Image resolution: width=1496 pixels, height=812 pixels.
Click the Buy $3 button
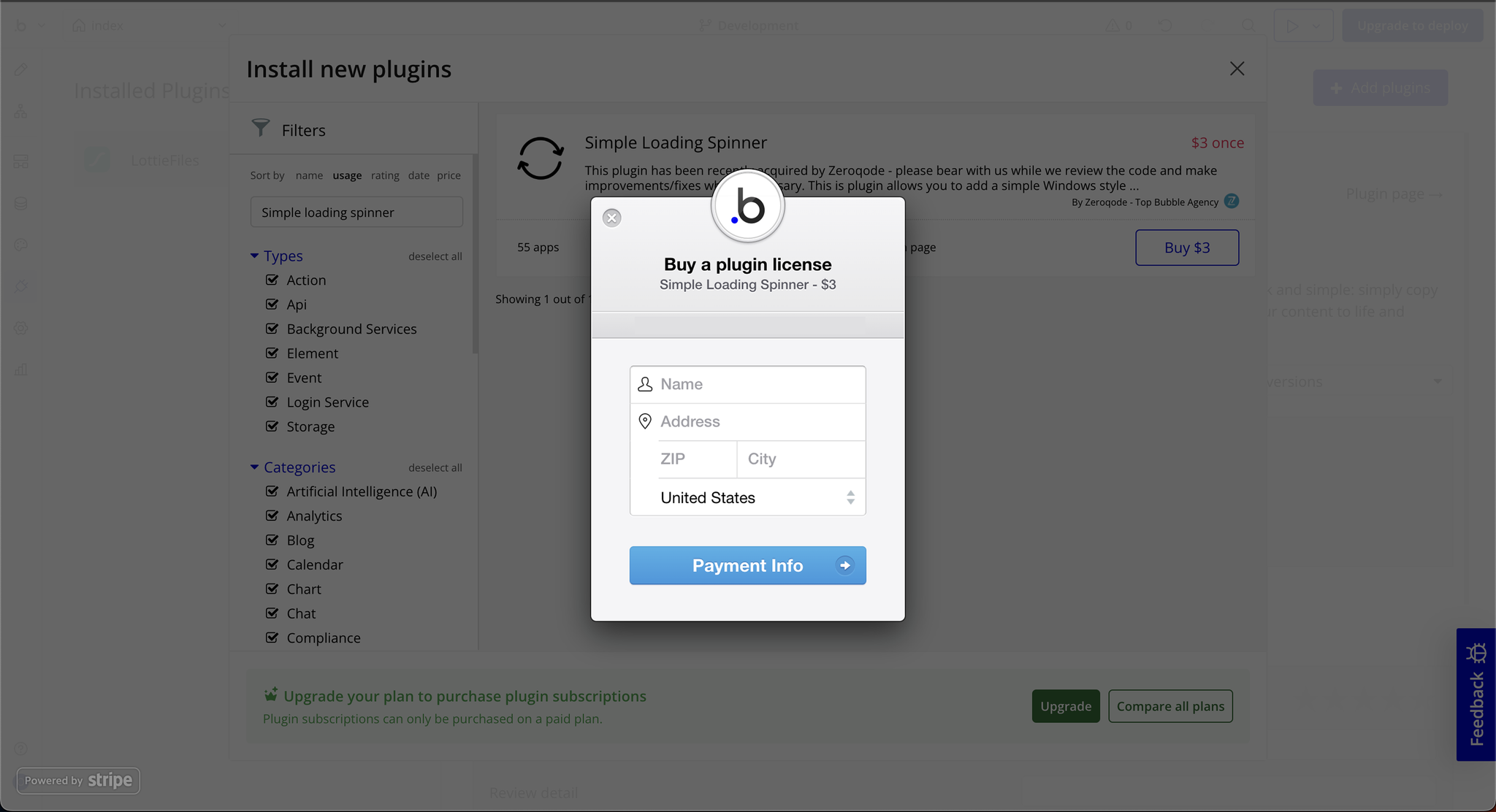coord(1186,248)
